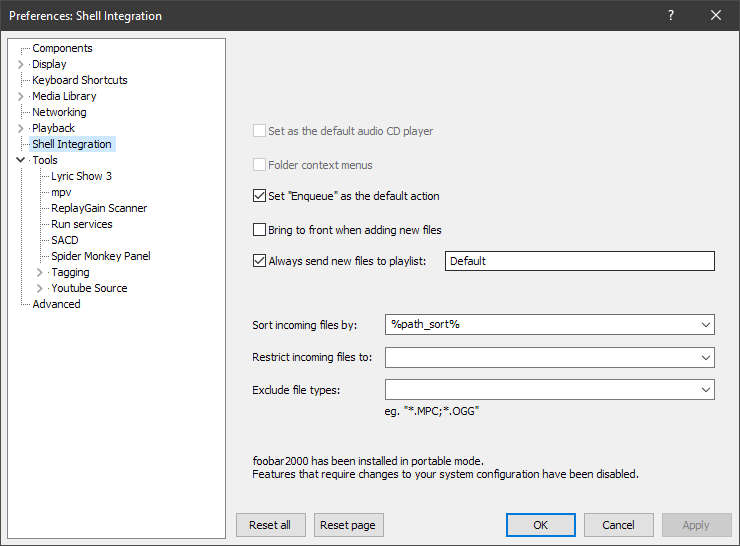This screenshot has width=740, height=546.
Task: Expand the Media Library tree node
Action: tap(21, 96)
